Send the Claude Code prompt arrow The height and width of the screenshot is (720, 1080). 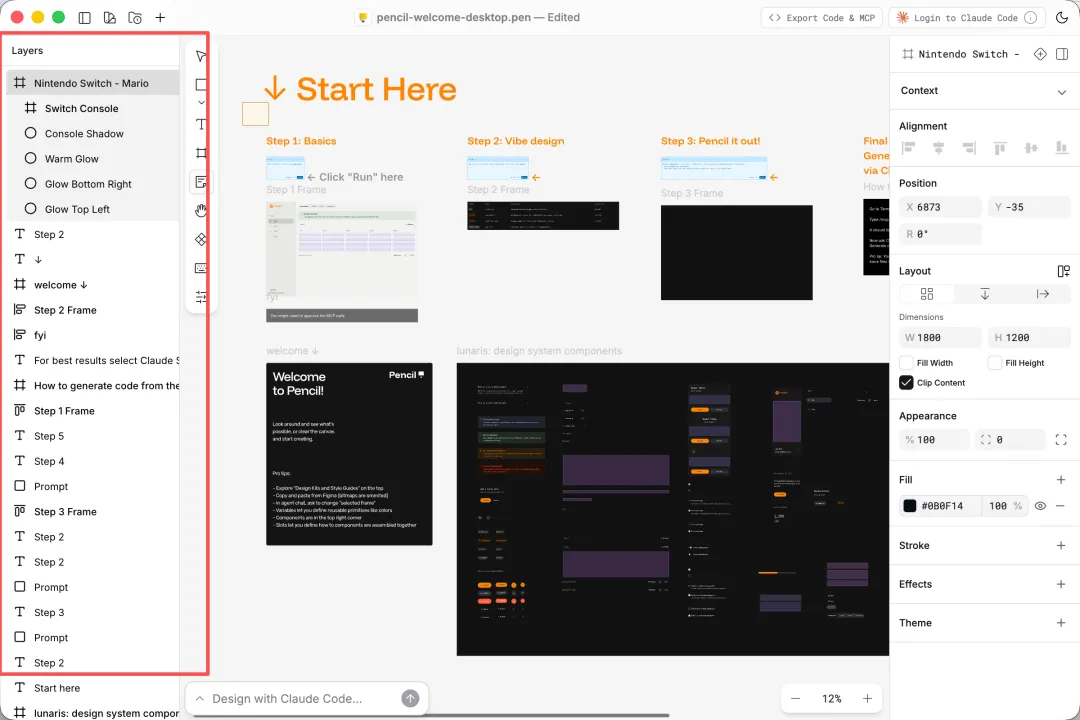coord(410,699)
